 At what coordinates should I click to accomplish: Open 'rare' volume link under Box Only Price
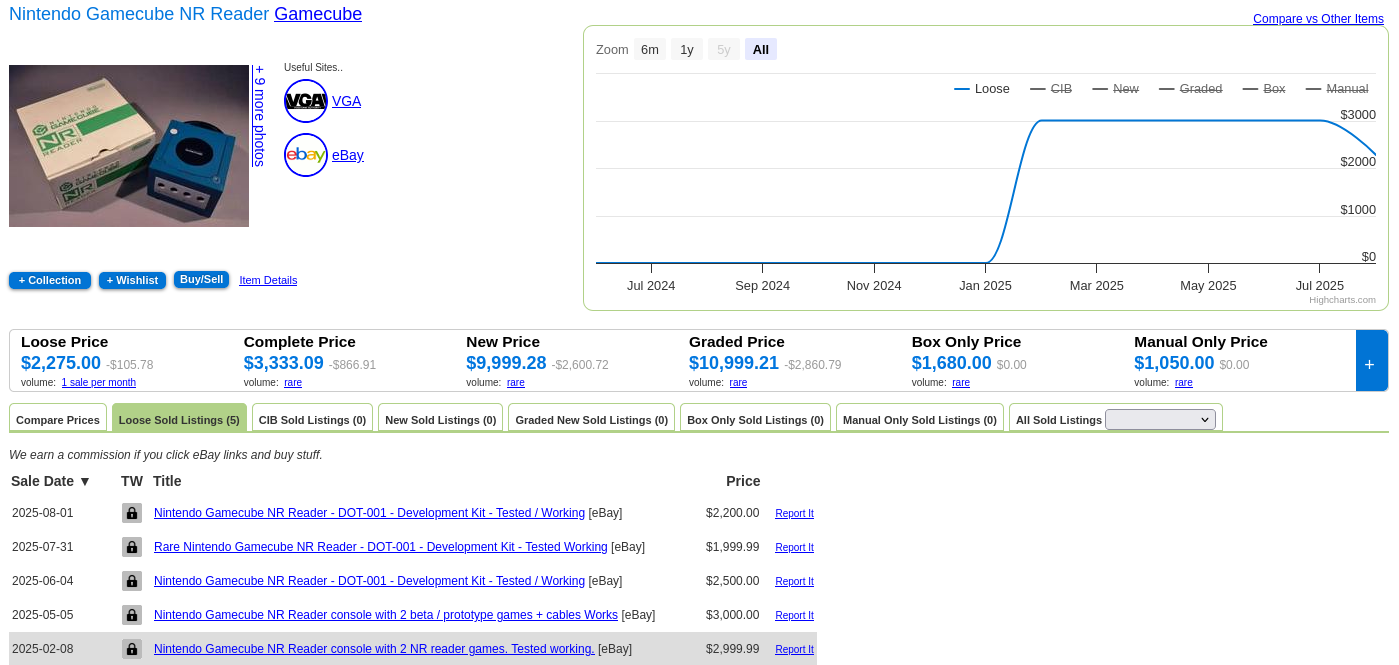[961, 382]
